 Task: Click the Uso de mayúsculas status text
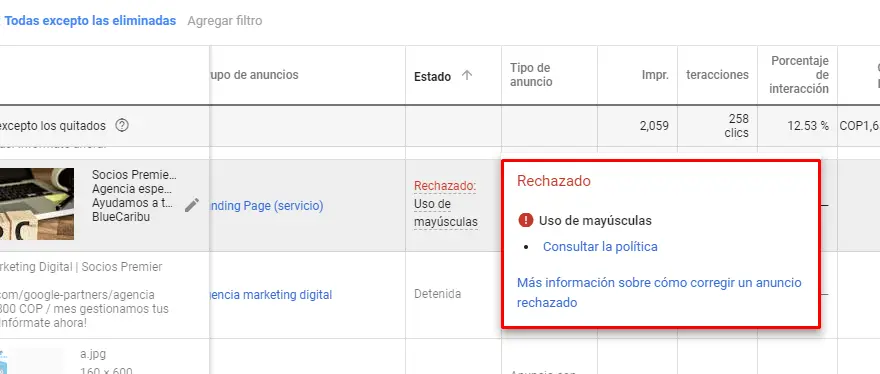click(446, 213)
